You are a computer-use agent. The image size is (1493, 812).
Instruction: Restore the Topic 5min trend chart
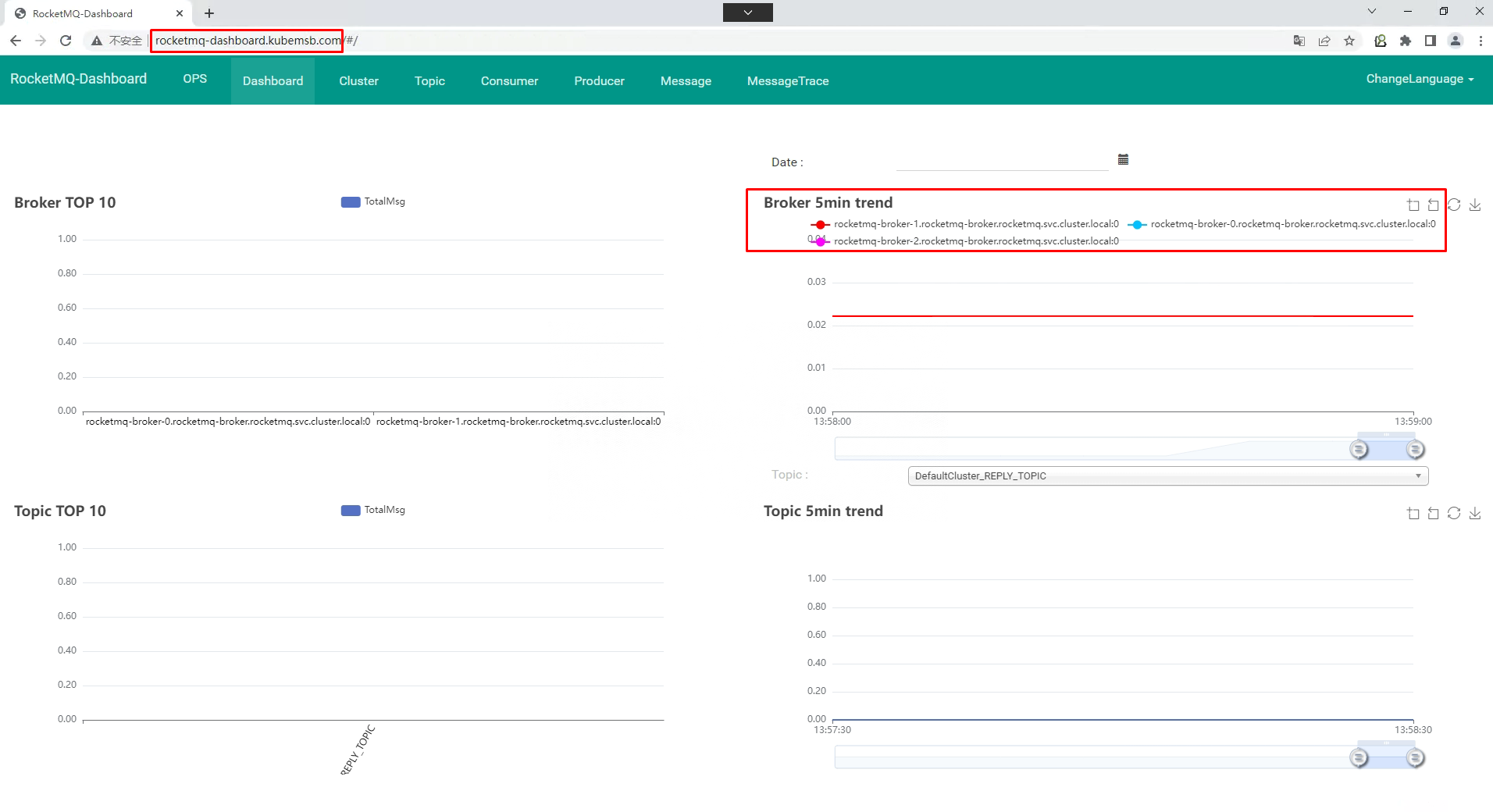[1454, 513]
